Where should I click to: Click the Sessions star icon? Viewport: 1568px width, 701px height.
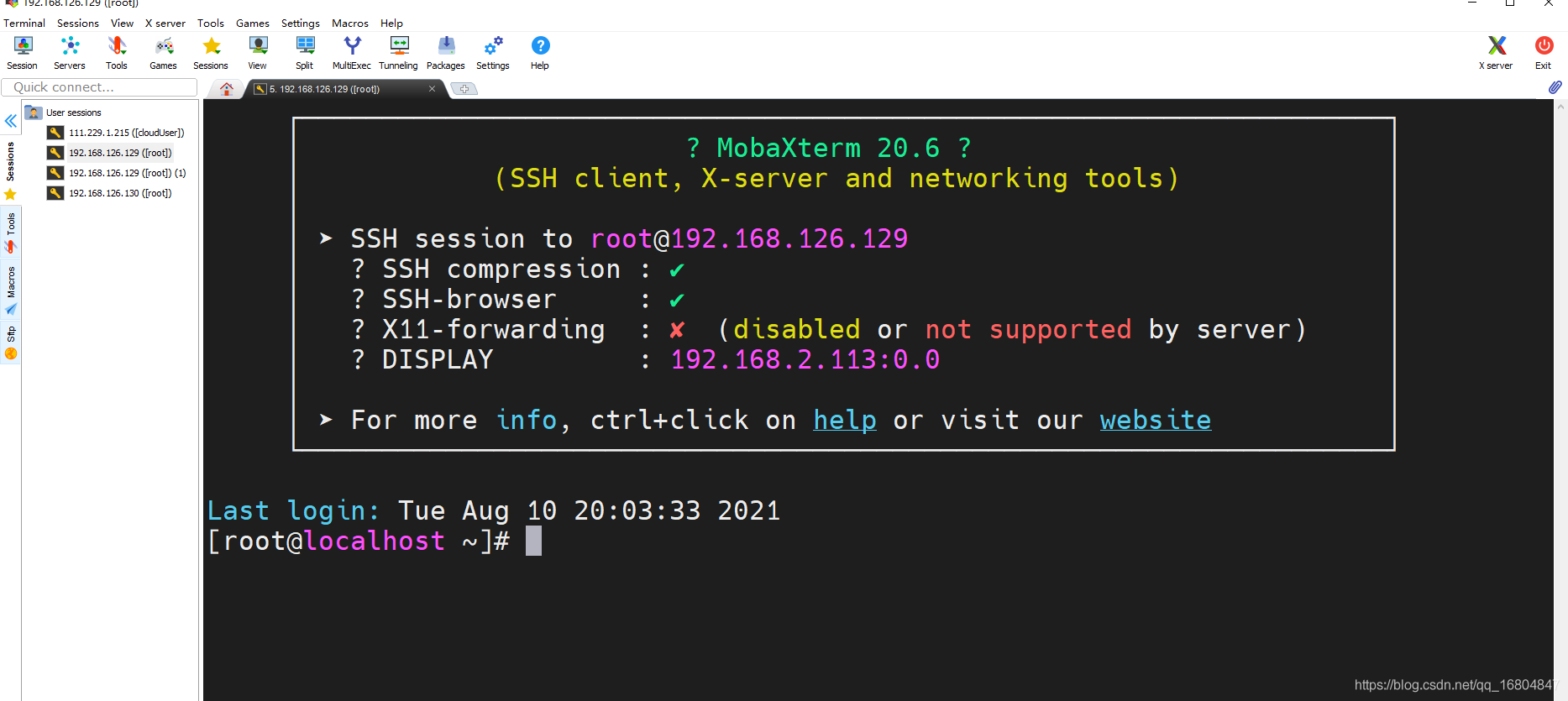211,53
